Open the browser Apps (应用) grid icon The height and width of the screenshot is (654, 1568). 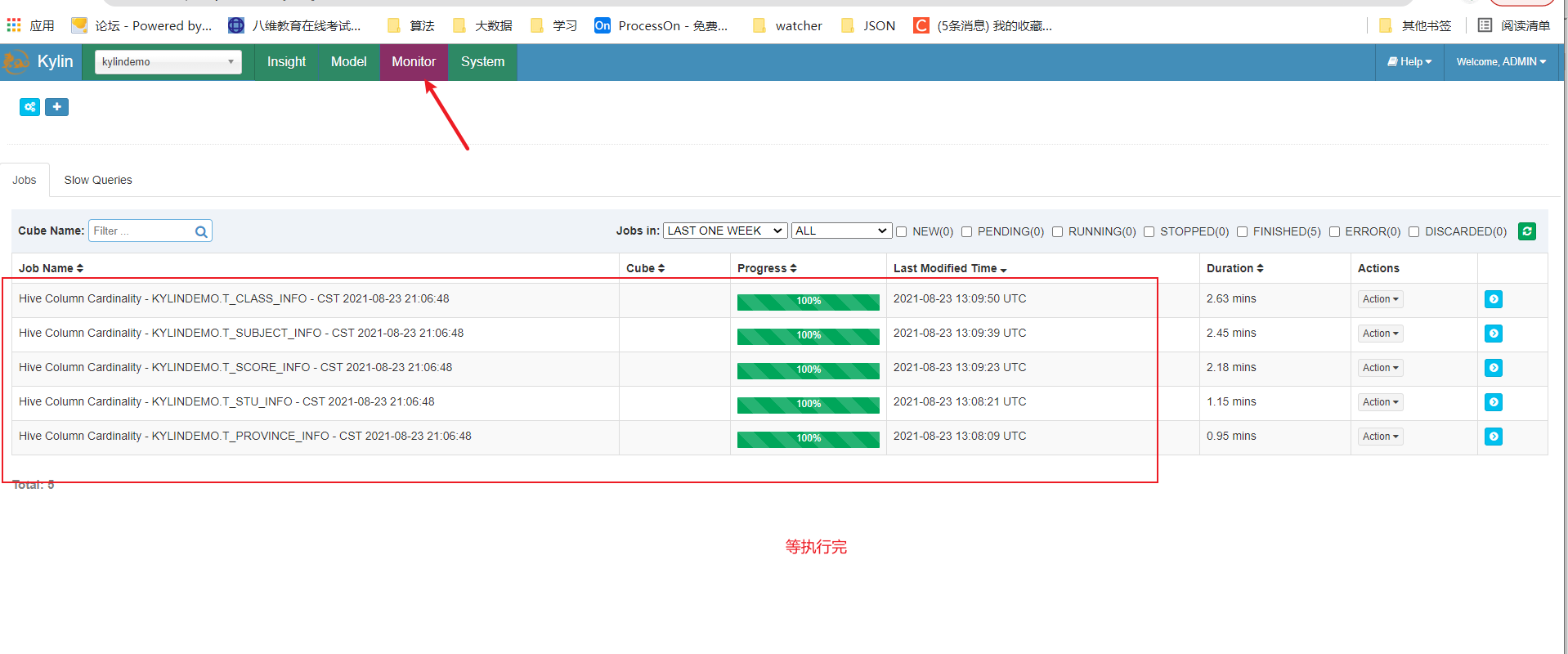click(x=14, y=25)
